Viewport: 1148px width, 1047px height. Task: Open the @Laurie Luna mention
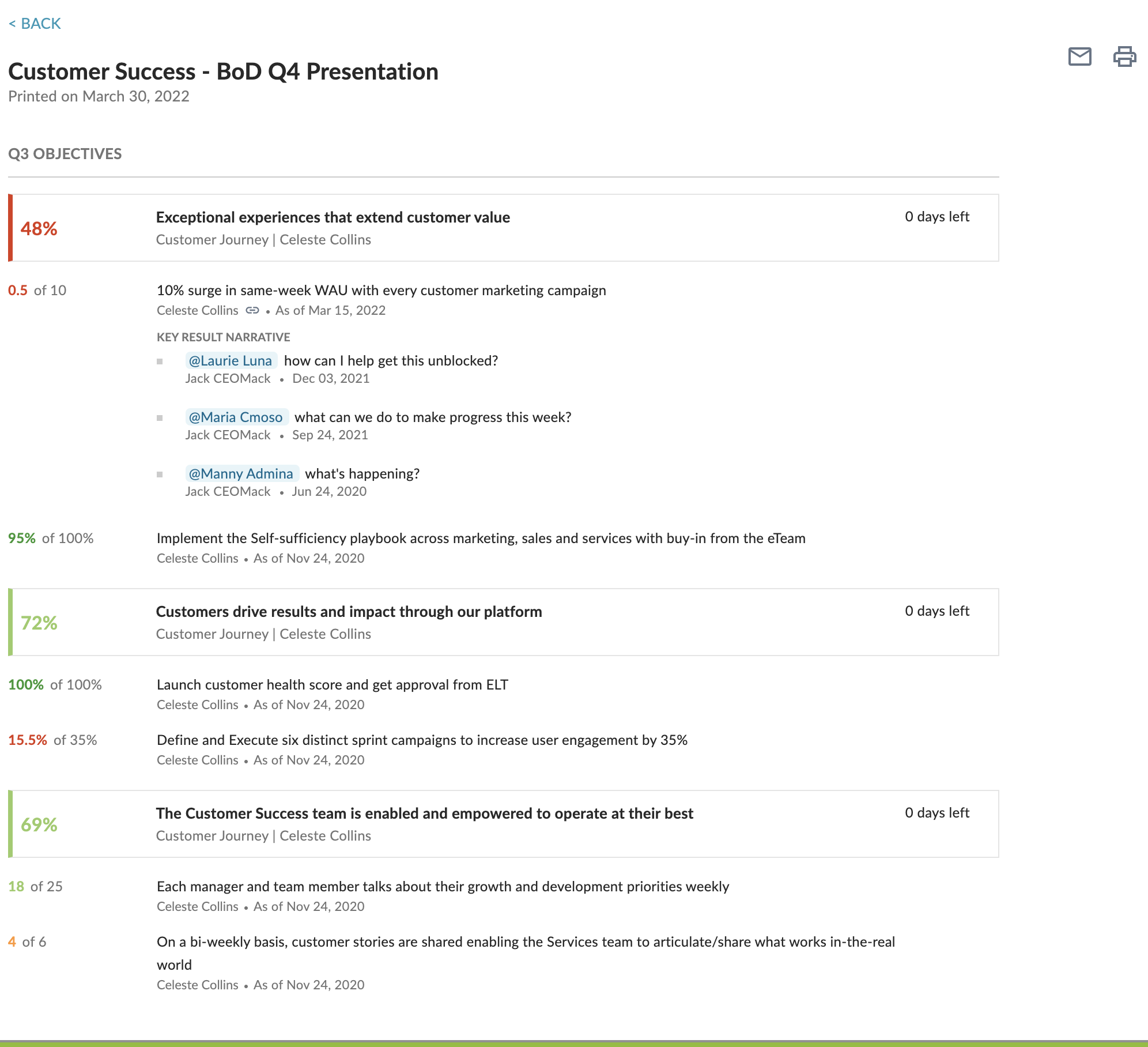click(231, 360)
